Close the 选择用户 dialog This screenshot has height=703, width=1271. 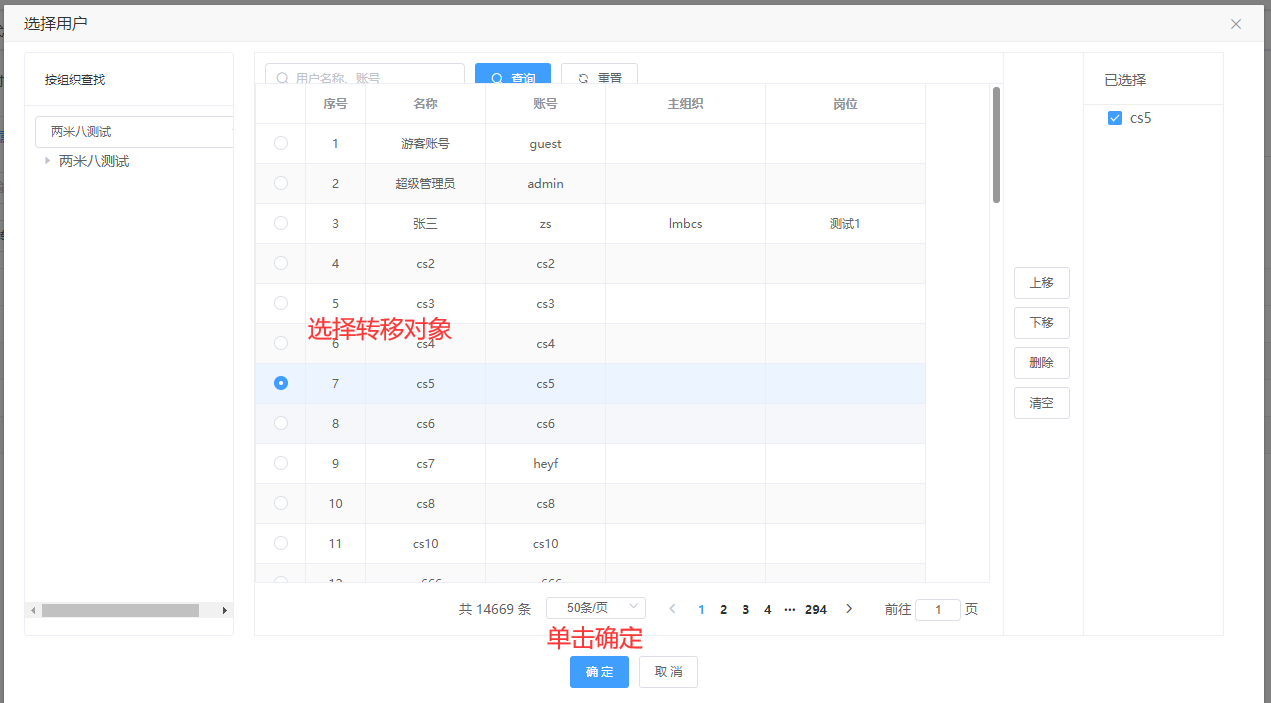pos(1236,24)
